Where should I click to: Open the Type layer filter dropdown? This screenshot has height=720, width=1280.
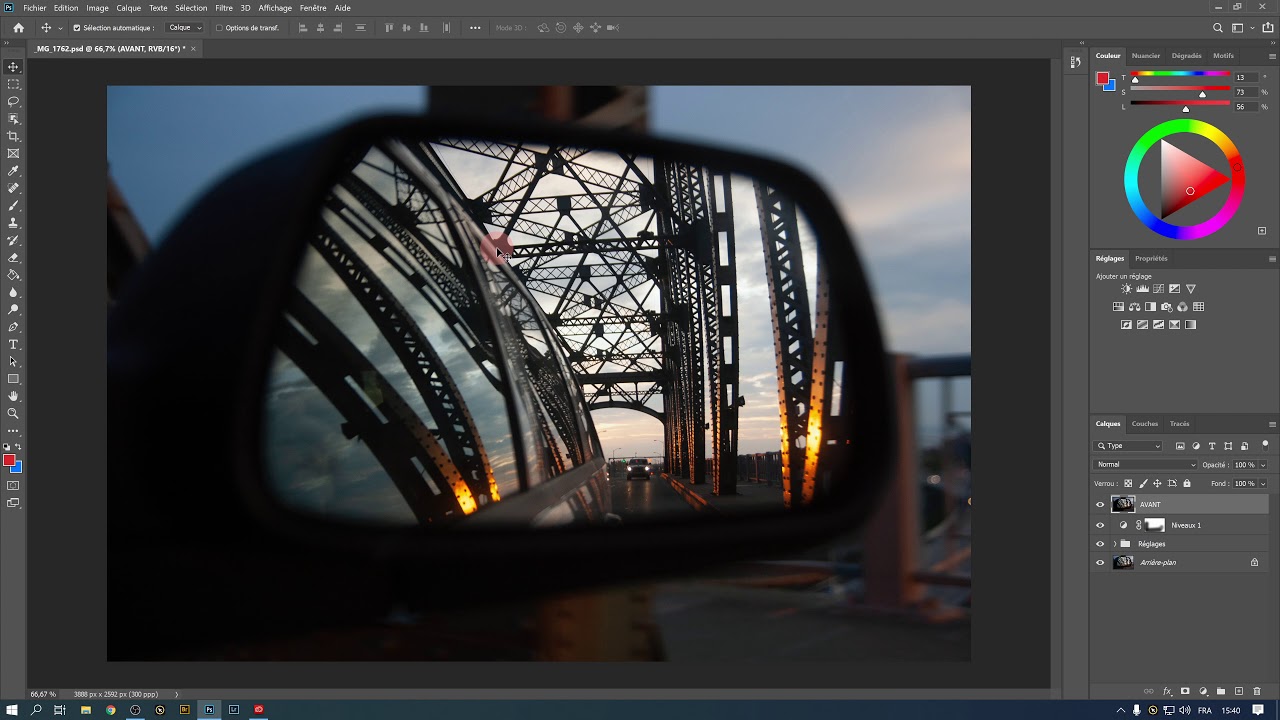coord(1128,446)
